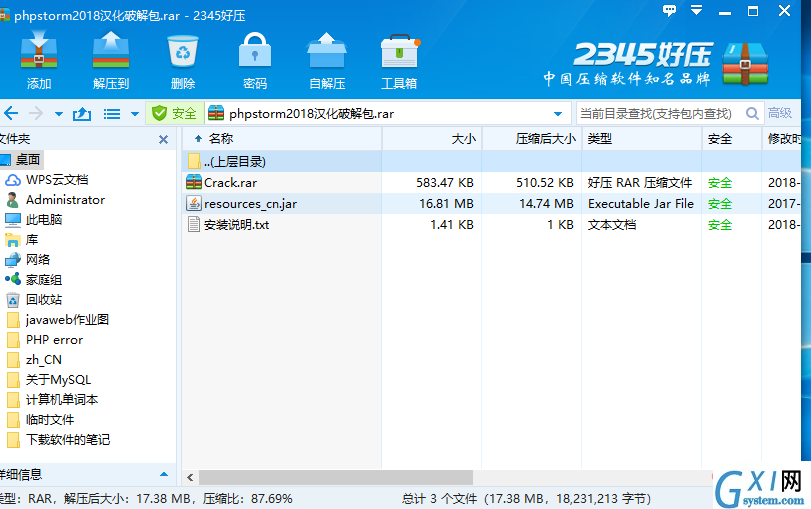Screen dimensions: 811x509
Task: Go forward with the right arrow
Action: tap(36, 113)
